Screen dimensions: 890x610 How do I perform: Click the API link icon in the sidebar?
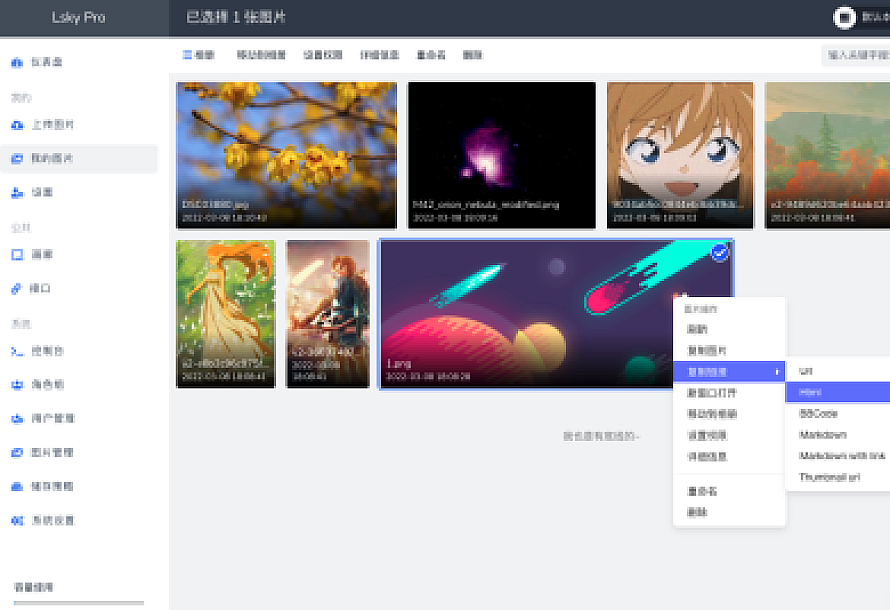17,289
